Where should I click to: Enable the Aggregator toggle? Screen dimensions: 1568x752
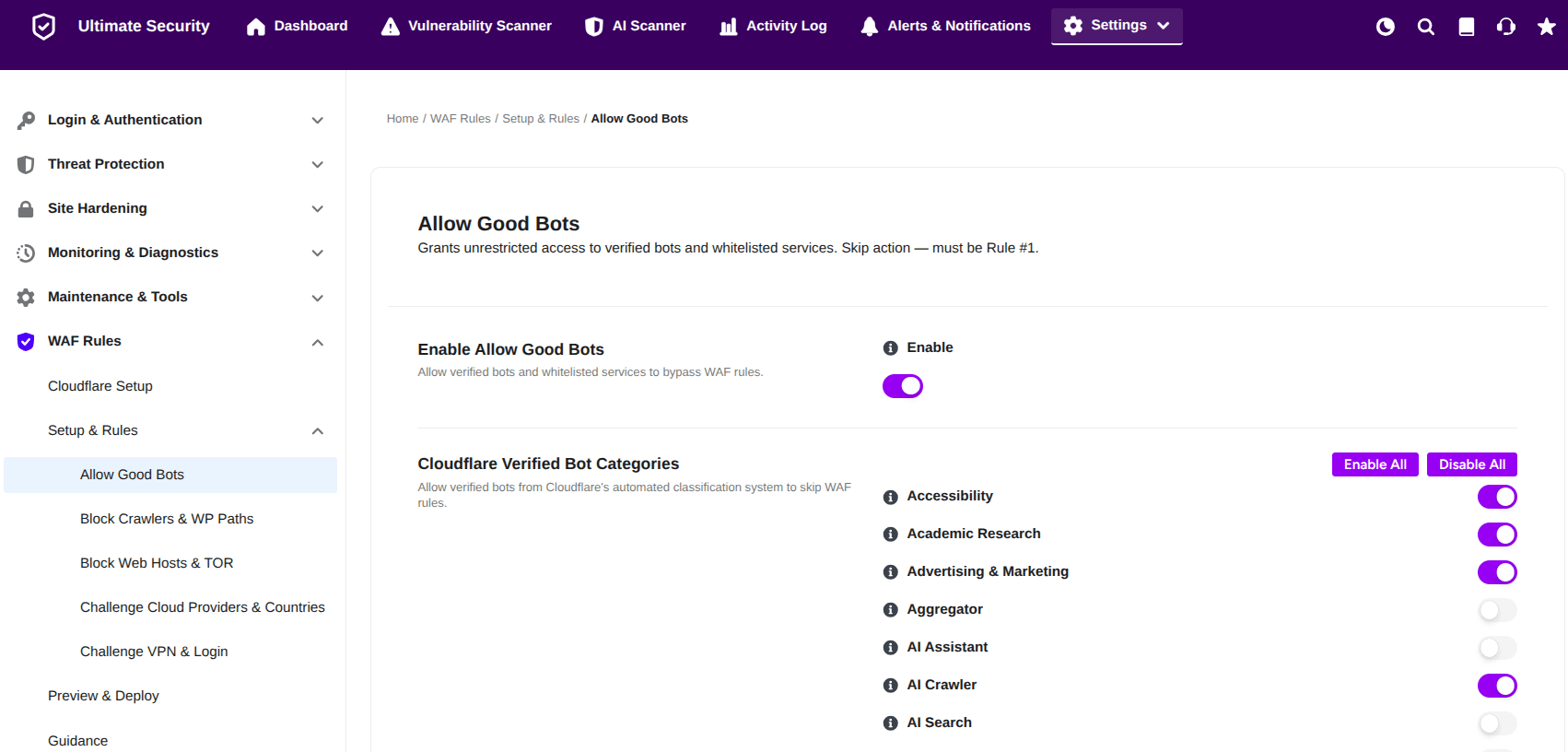1497,610
